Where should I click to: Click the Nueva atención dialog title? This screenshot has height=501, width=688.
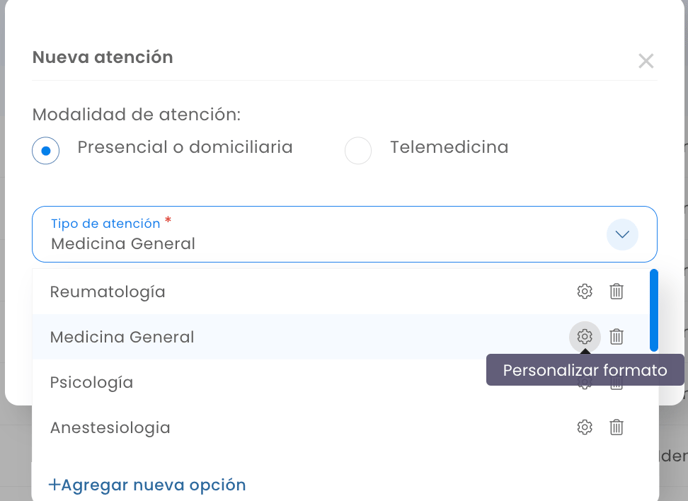pos(103,57)
